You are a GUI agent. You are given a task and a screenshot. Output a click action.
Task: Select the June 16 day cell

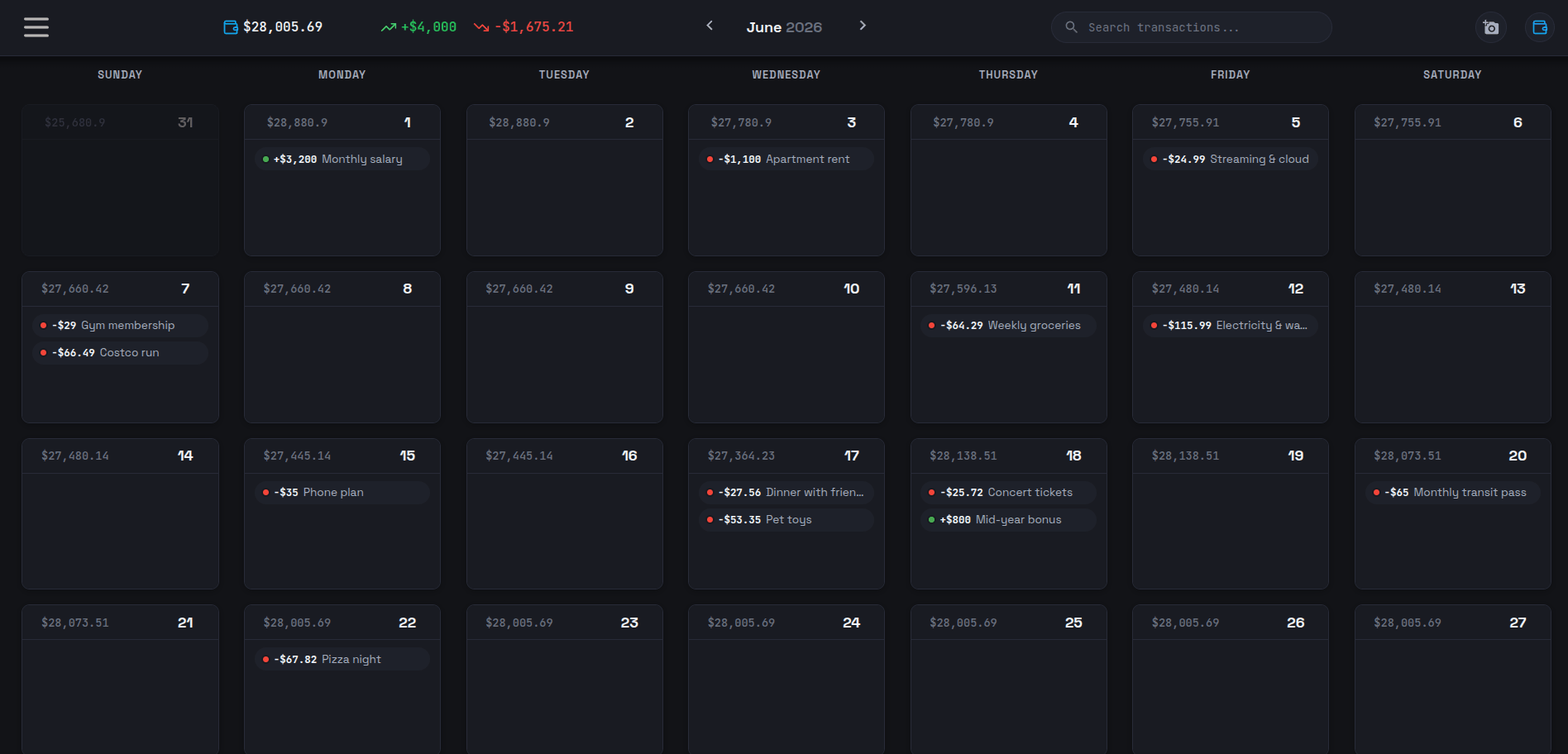pos(564,514)
